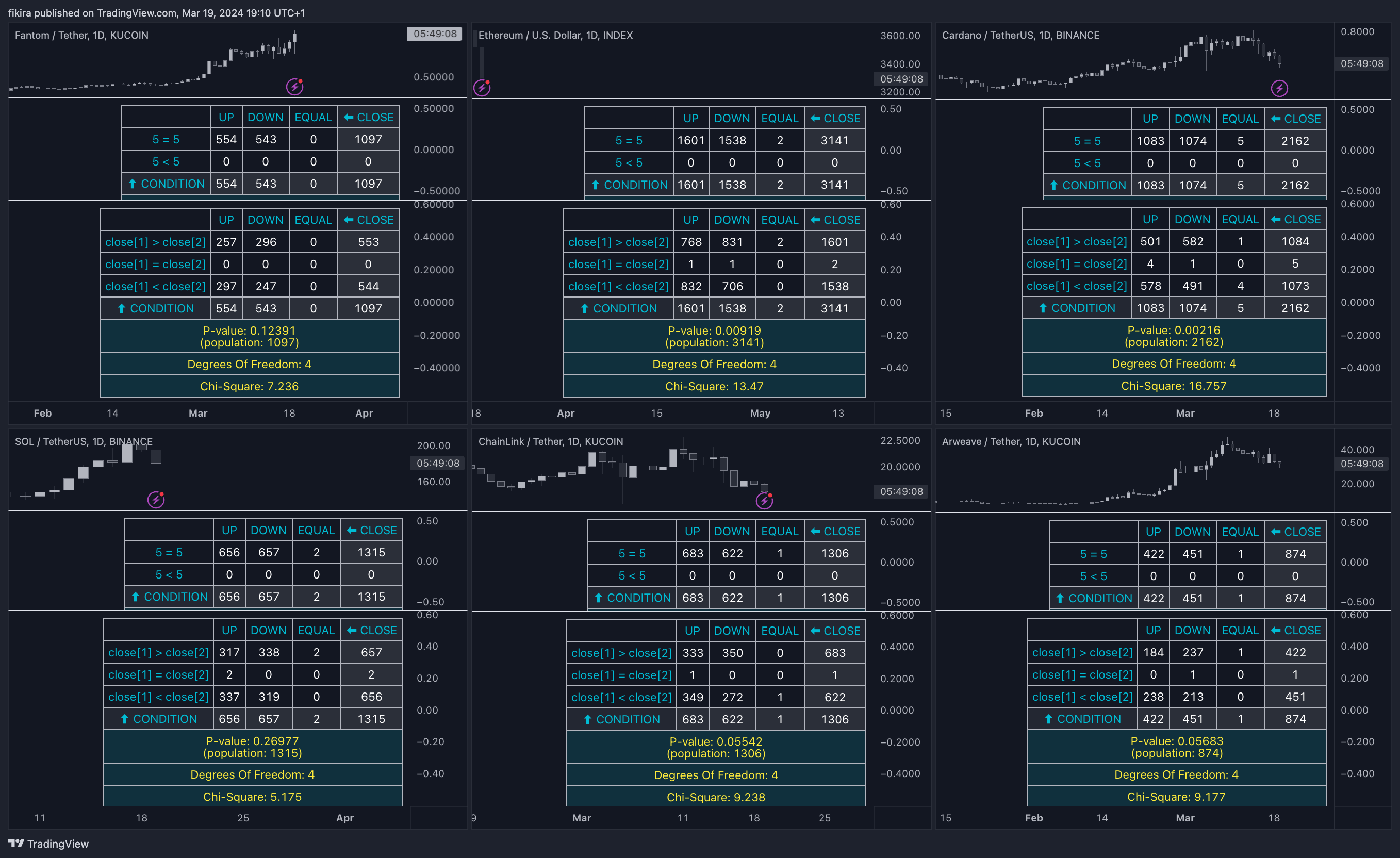This screenshot has height=858, width=1400.
Task: Click Chi-Square: 9.238 in ChainLink panel
Action: click(716, 797)
